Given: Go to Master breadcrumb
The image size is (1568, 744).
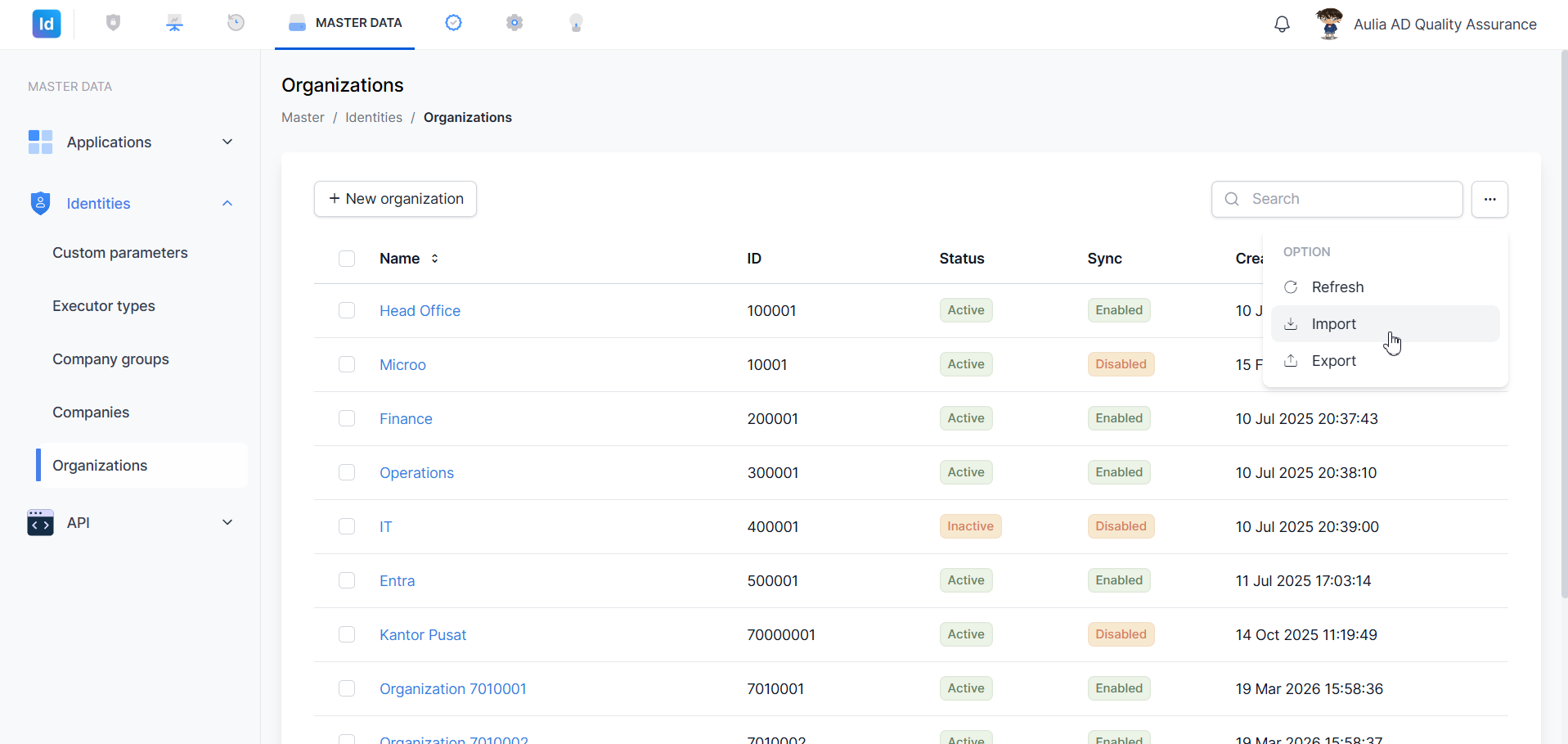Looking at the screenshot, I should tap(303, 117).
